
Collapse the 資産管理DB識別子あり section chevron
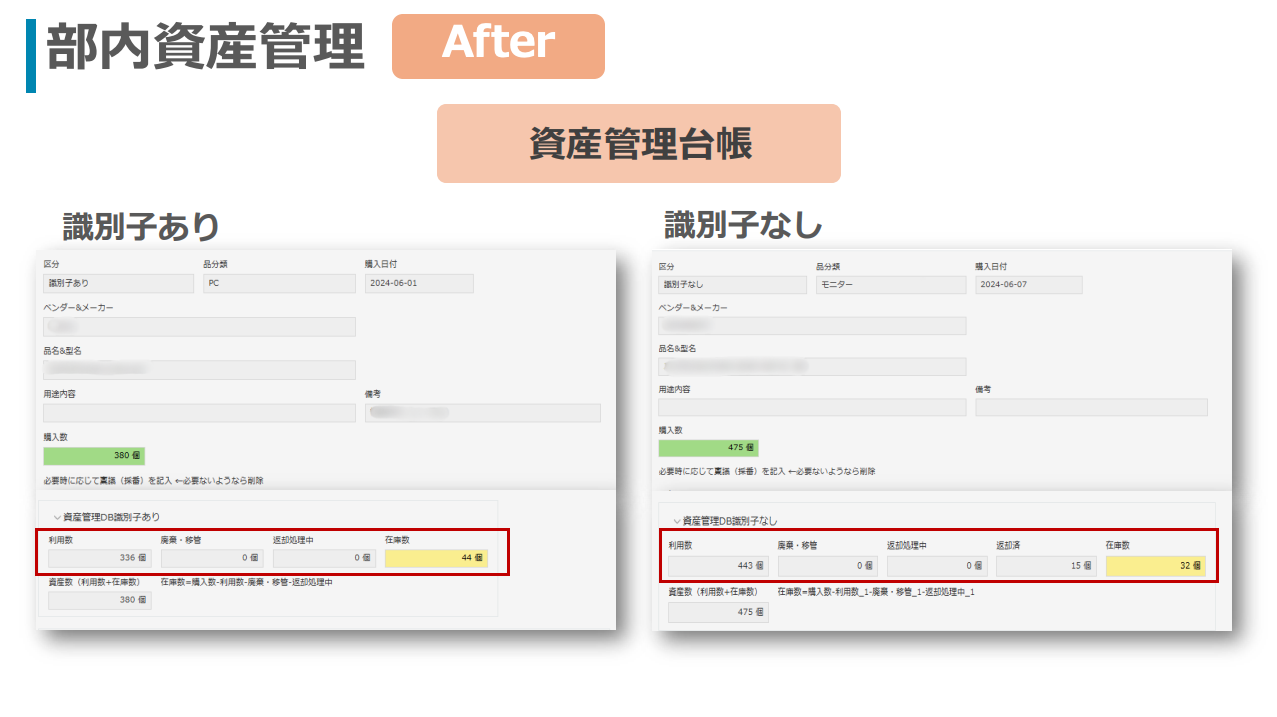tap(56, 518)
